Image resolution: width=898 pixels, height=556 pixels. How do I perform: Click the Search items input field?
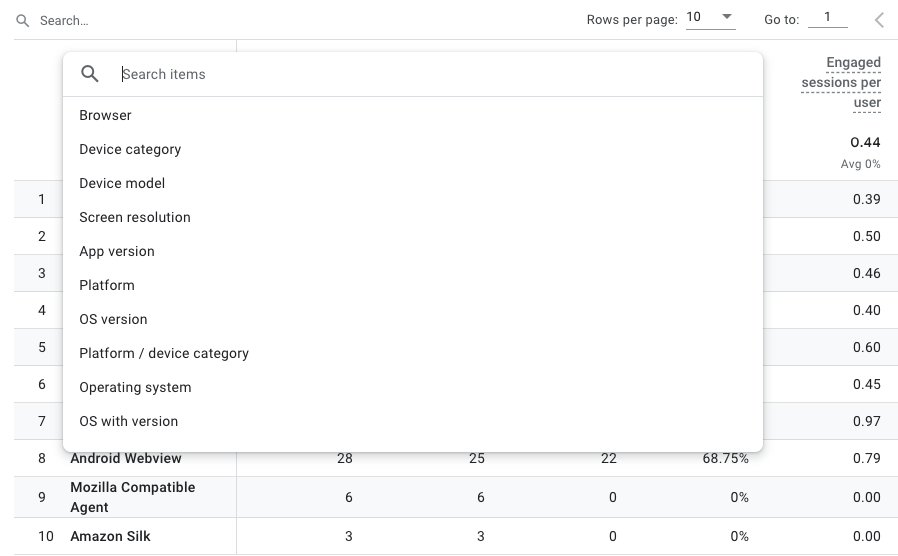point(430,74)
